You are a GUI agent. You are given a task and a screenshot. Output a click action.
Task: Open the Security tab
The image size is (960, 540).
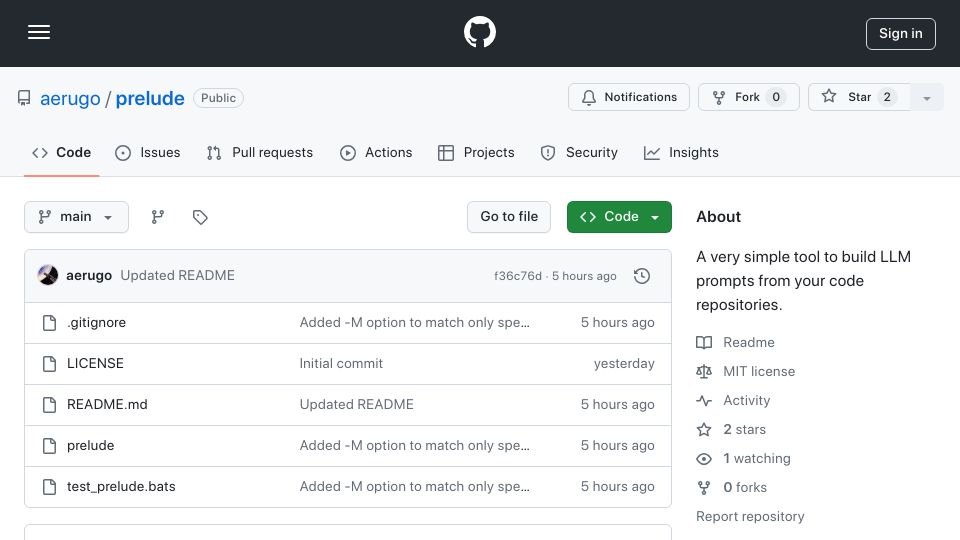click(579, 152)
